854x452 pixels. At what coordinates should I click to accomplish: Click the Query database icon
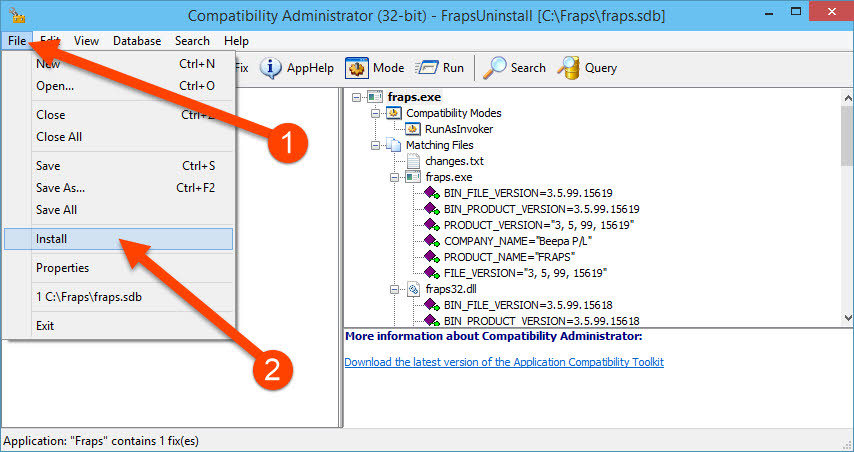pos(569,68)
